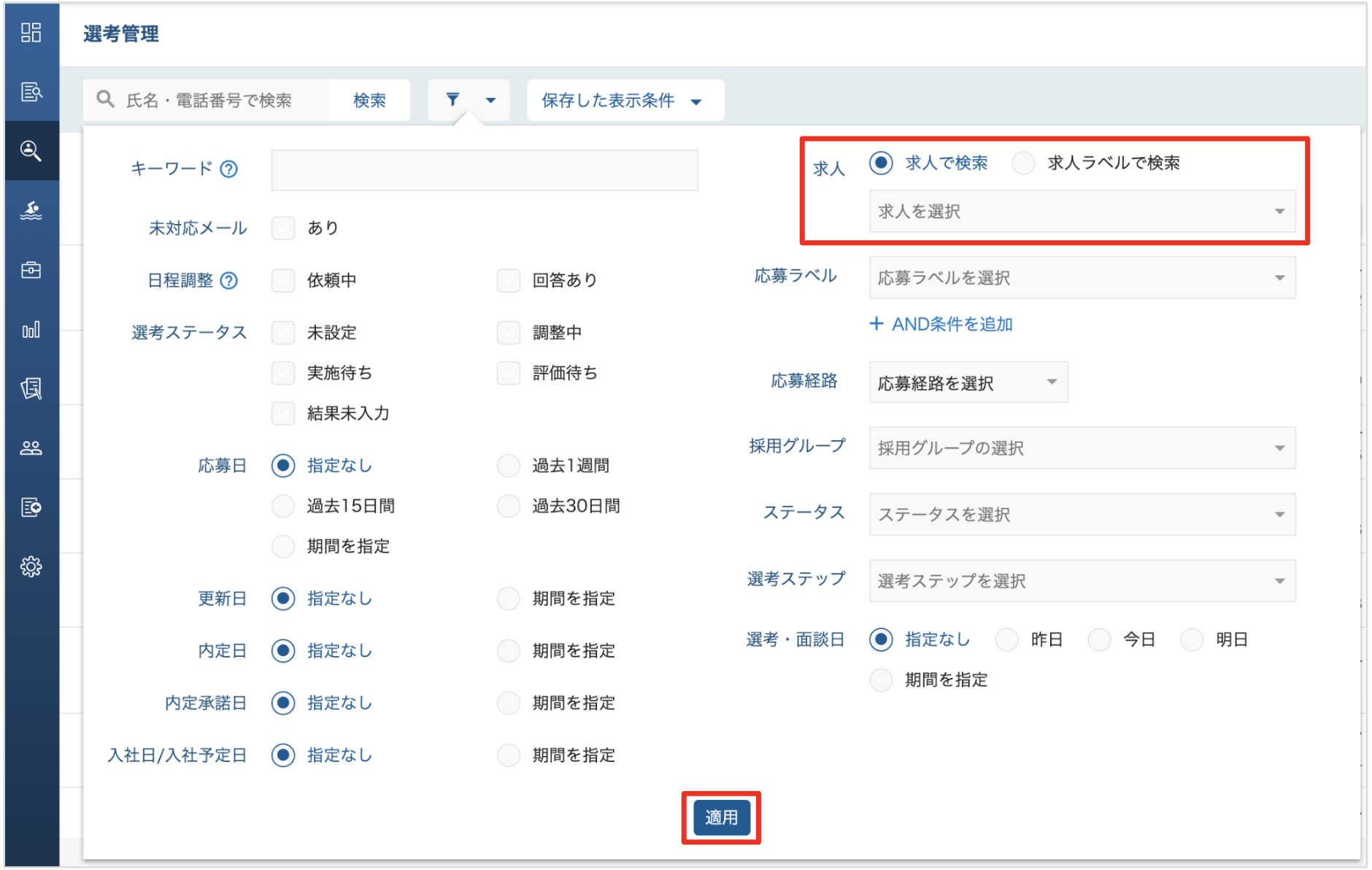Viewport: 1372px width, 870px height.
Task: Choose 過去1週間 for 応募日
Action: (509, 466)
